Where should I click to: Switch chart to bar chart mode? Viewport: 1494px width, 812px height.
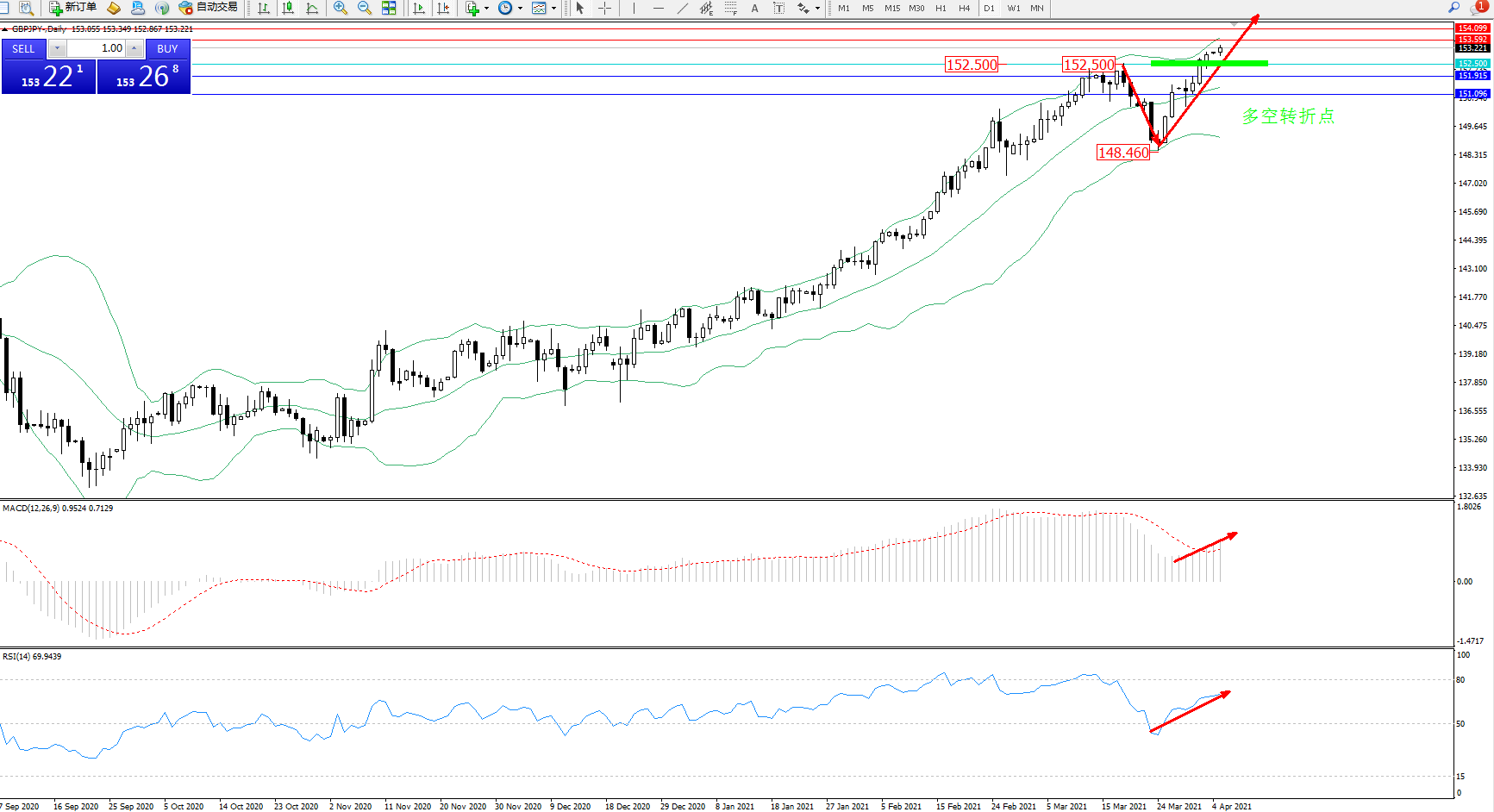264,8
